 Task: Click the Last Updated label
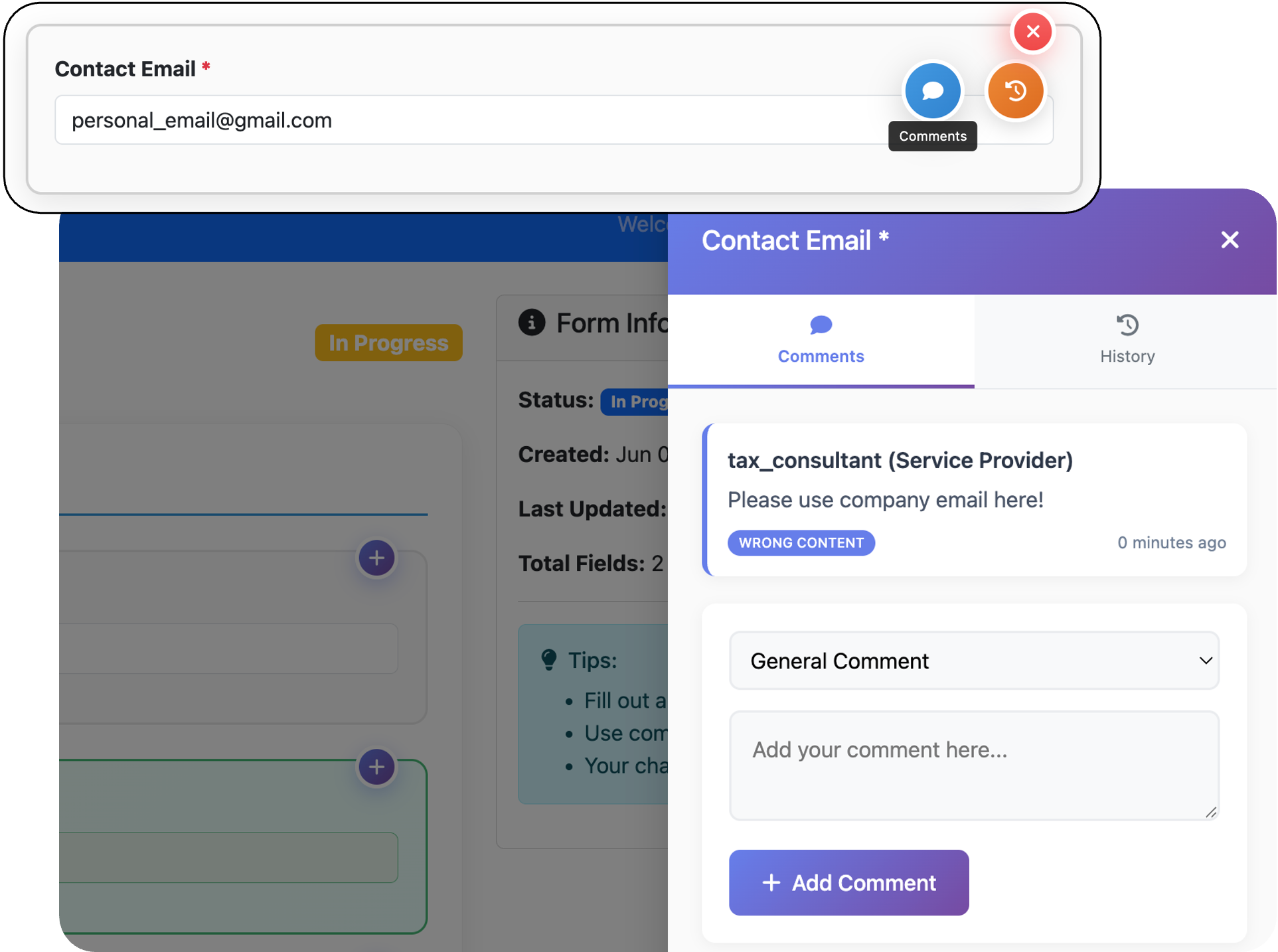pos(592,509)
